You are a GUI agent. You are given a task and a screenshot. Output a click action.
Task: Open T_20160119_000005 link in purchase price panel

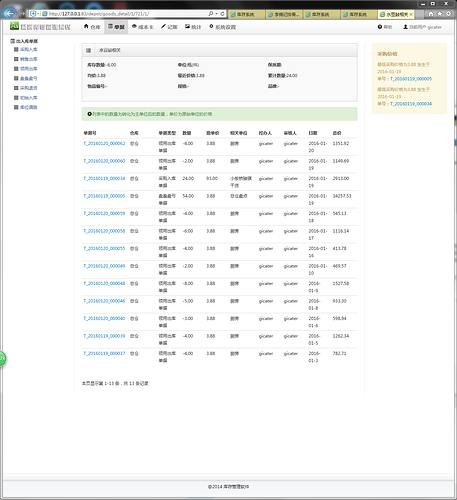coord(411,79)
